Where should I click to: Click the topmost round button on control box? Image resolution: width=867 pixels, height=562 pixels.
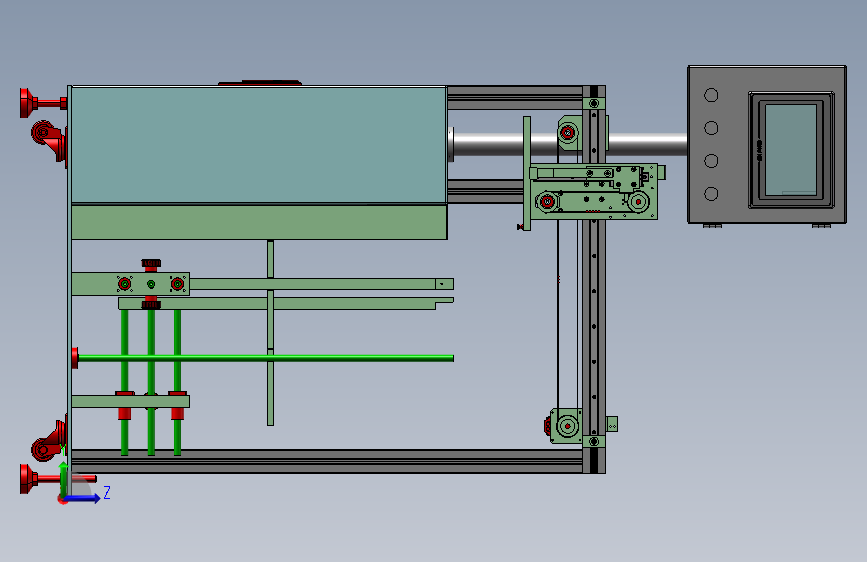[711, 95]
